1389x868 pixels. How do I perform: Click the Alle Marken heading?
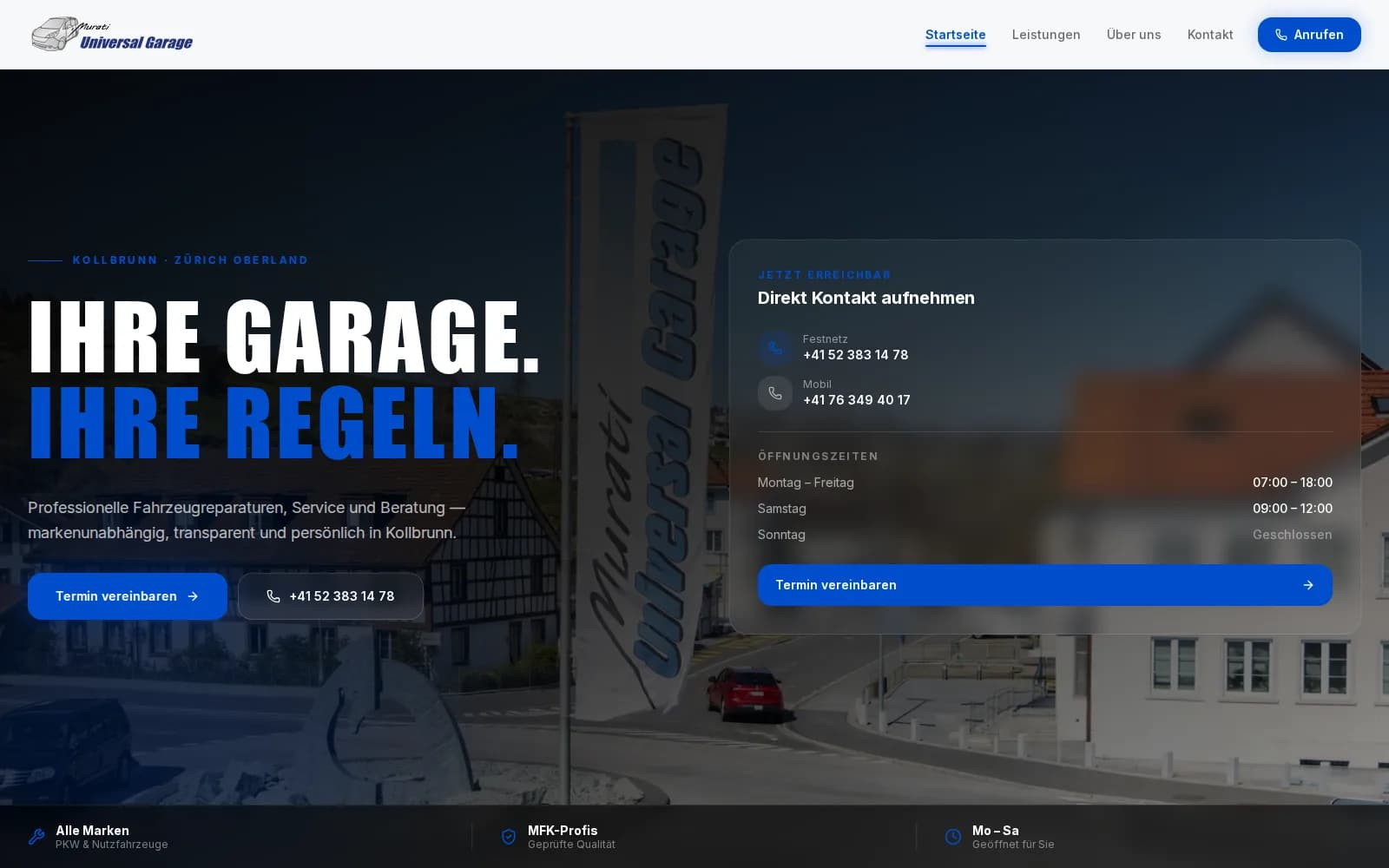click(92, 831)
